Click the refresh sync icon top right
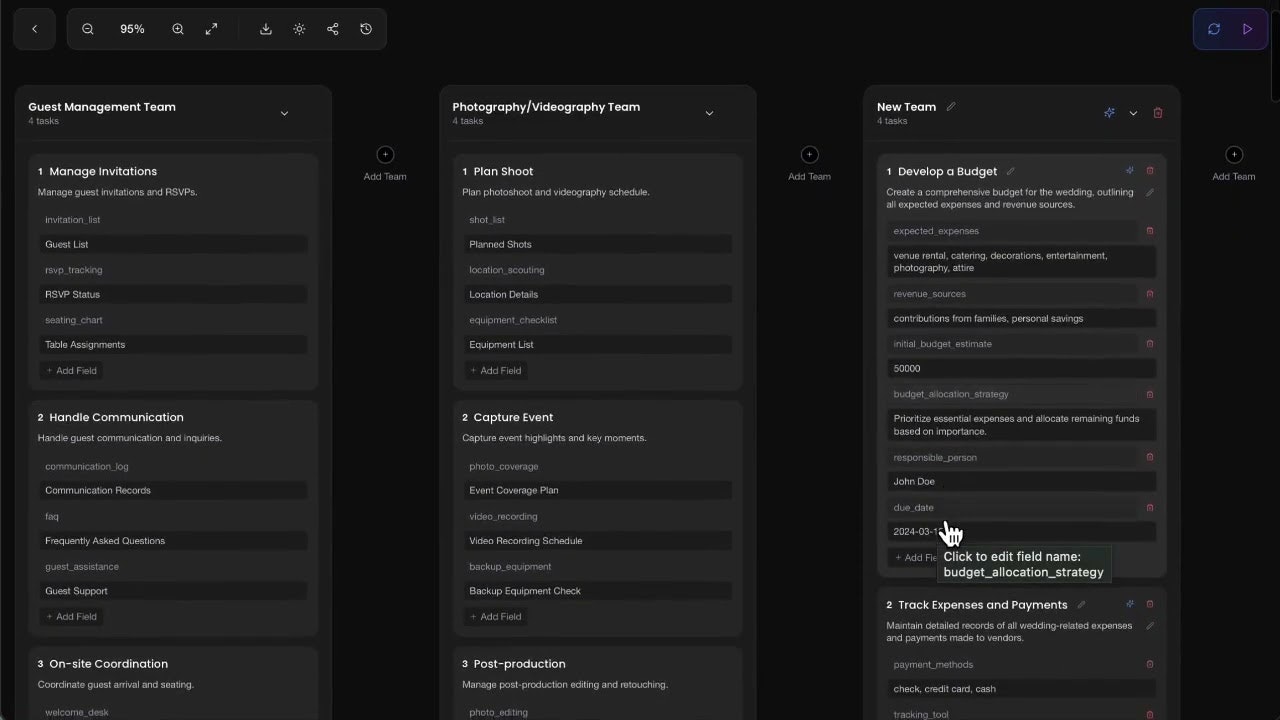The height and width of the screenshot is (720, 1280). 1214,29
